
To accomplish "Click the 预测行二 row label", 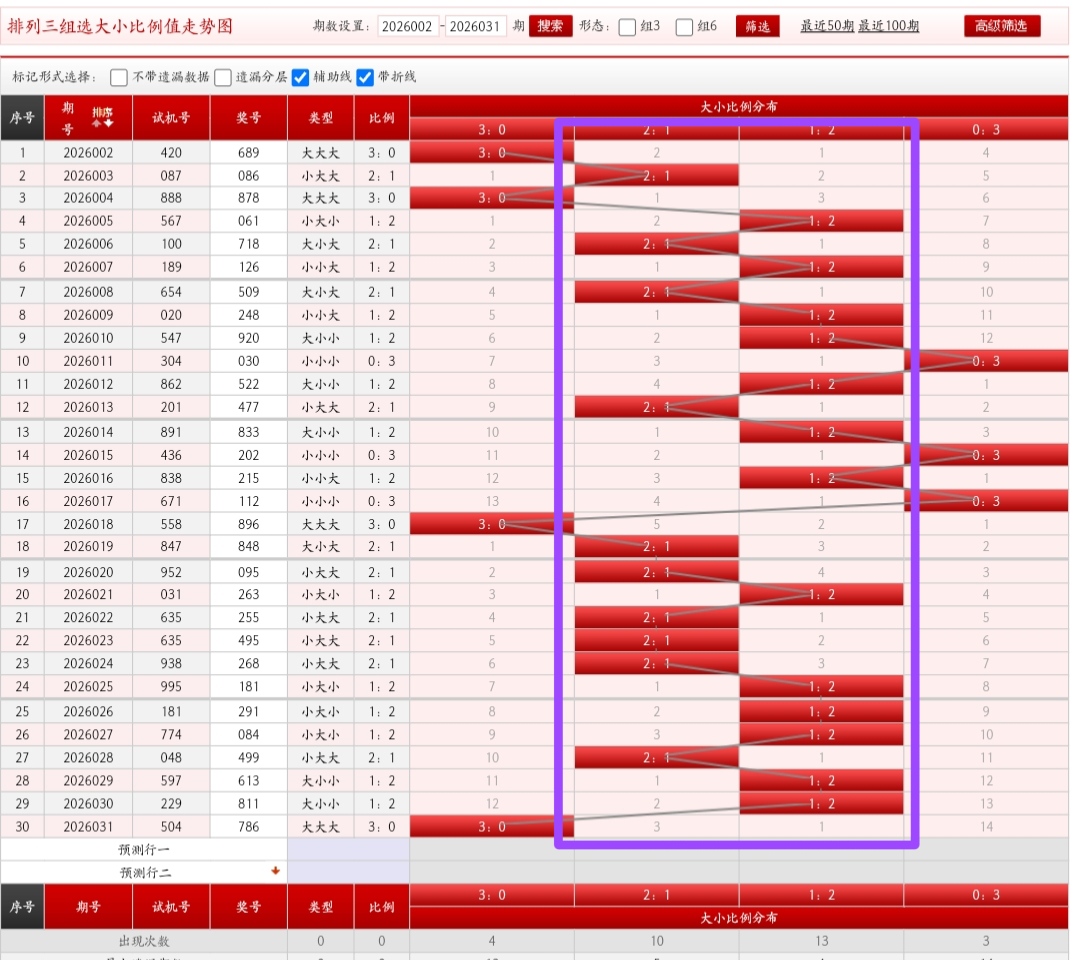I will (145, 873).
